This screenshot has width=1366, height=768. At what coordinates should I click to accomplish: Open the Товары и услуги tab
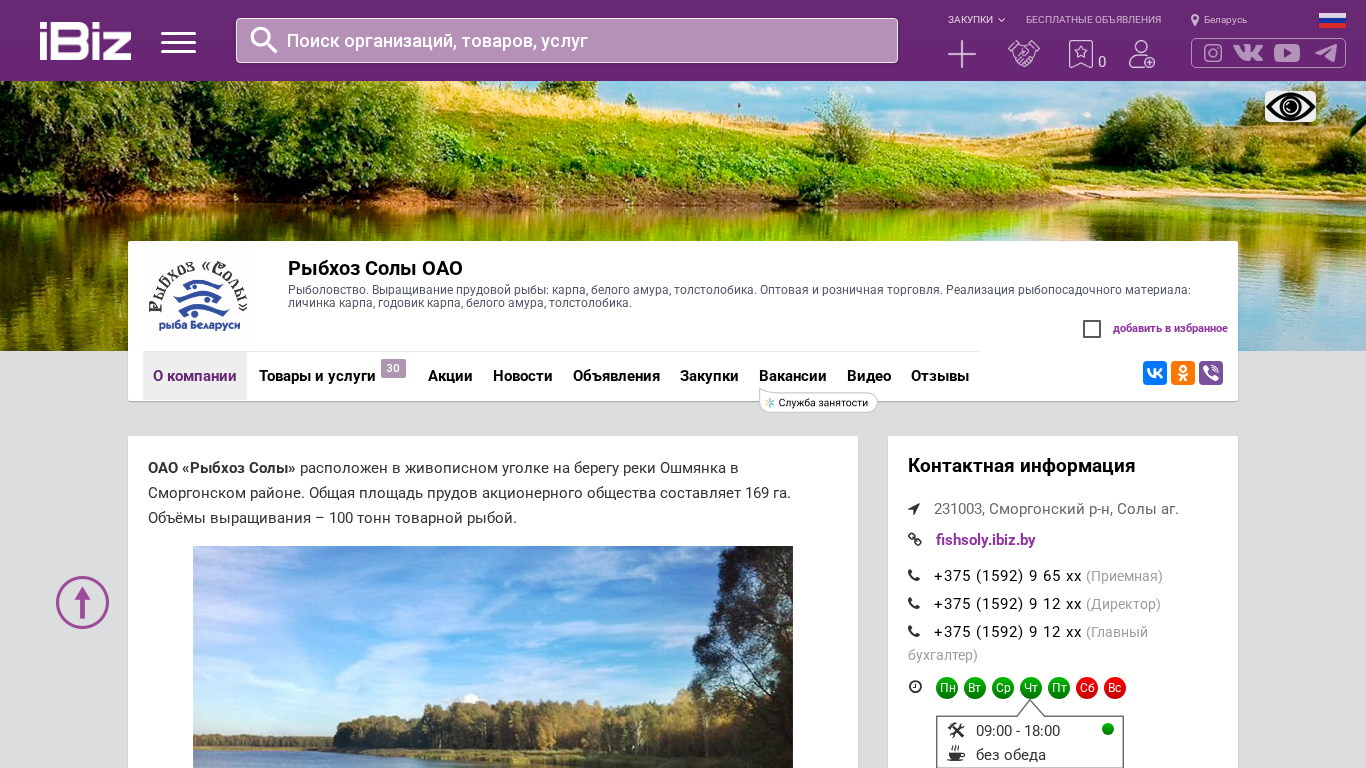coord(317,376)
